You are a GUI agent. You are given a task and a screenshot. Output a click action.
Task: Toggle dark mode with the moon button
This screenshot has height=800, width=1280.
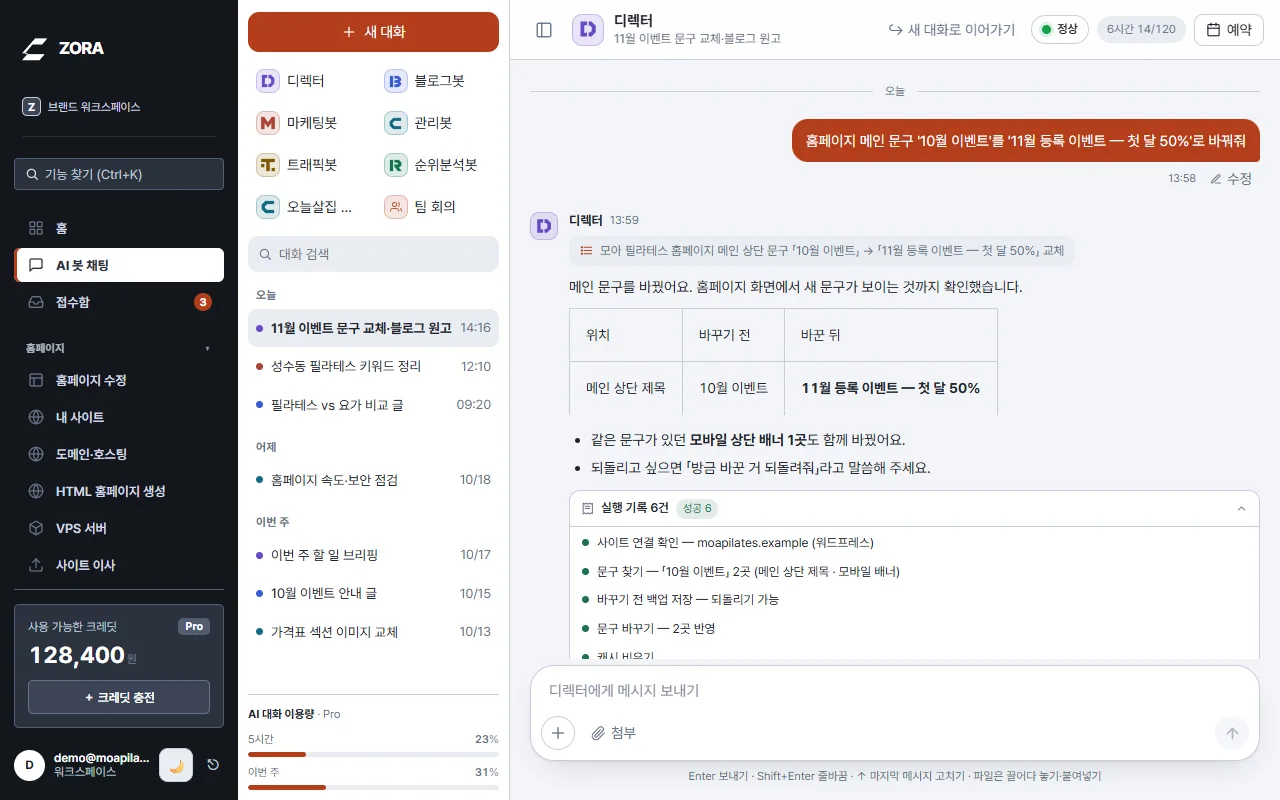point(176,765)
